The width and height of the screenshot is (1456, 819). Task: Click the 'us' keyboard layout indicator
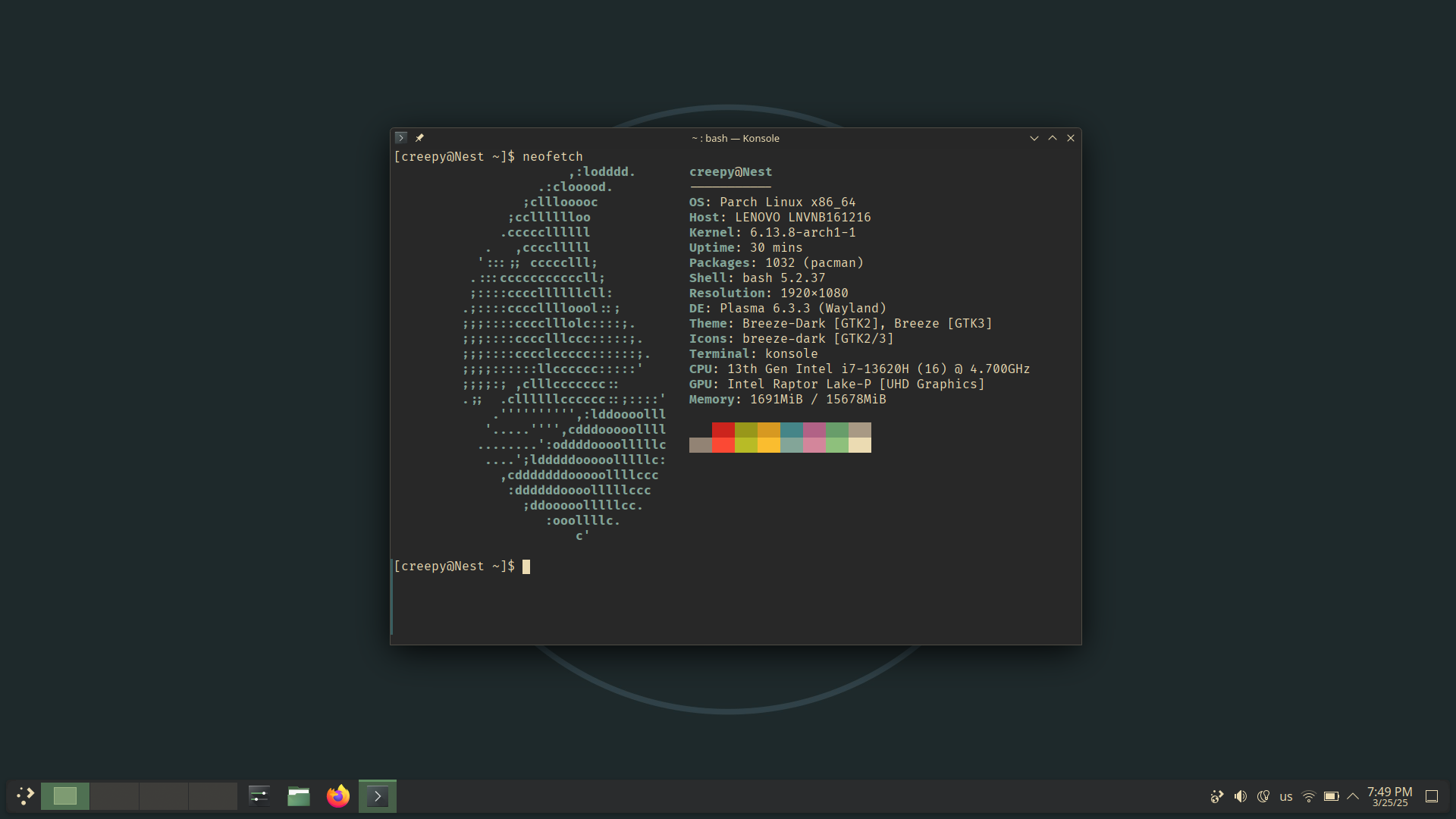[x=1286, y=797]
